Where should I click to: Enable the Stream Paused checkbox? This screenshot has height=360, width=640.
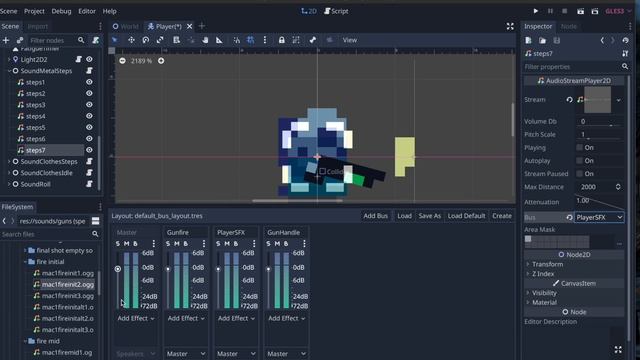pos(580,173)
